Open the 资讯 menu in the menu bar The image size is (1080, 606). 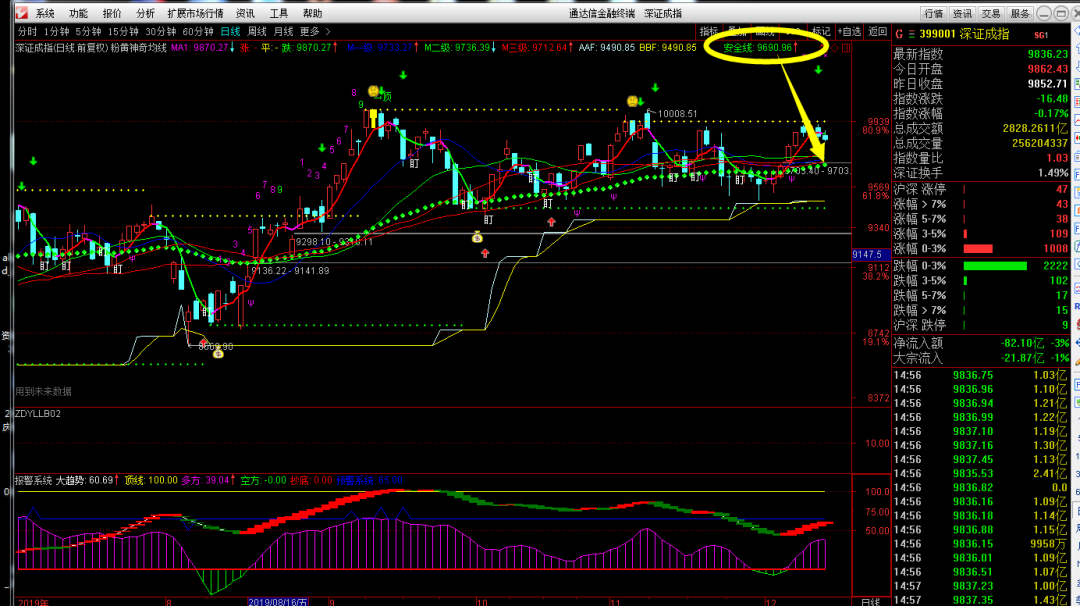point(245,13)
